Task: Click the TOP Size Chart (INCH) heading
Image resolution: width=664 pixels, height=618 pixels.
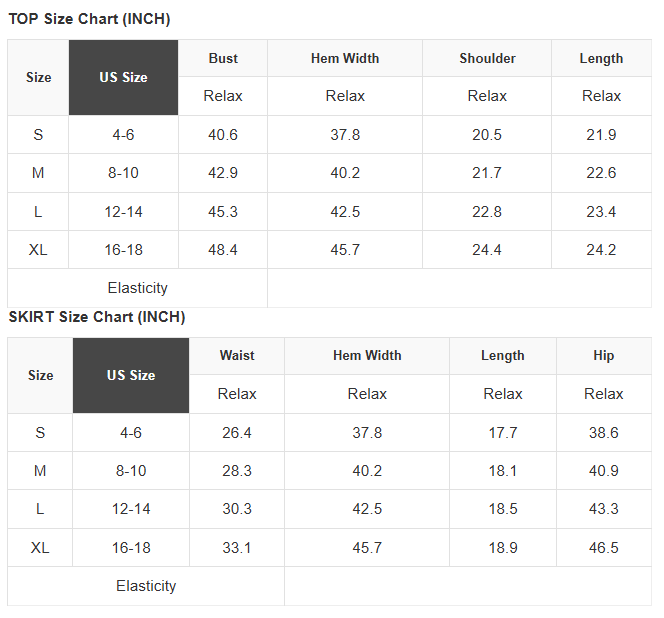Action: (x=89, y=19)
